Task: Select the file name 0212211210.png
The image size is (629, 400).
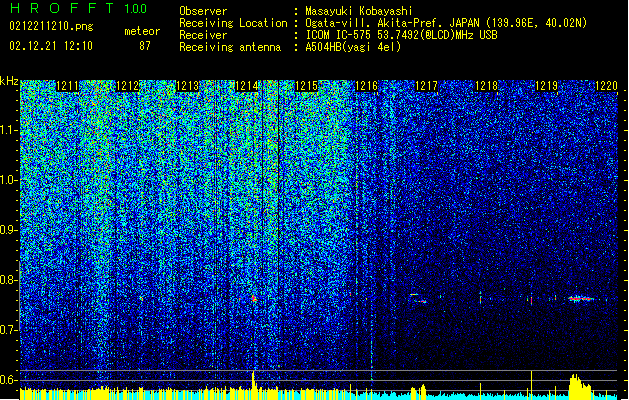Action: coord(51,26)
